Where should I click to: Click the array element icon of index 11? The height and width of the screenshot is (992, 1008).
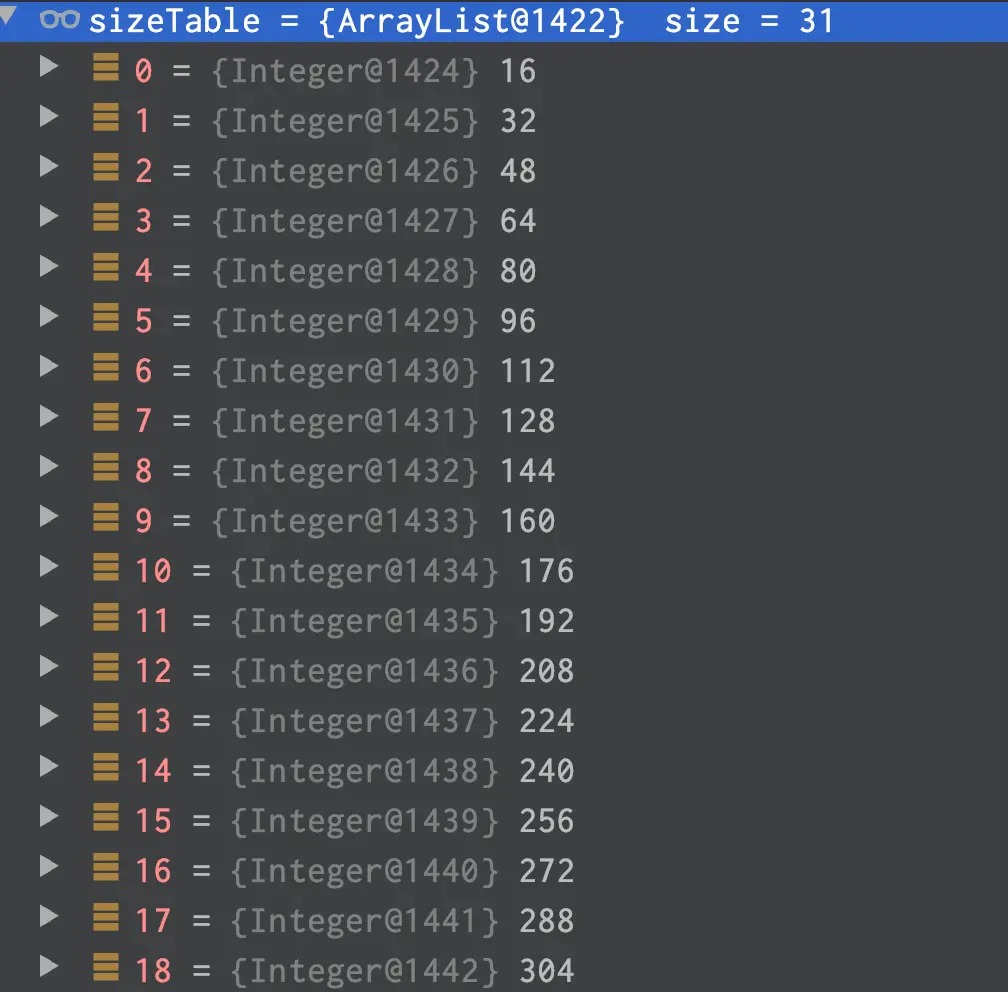pyautogui.click(x=106, y=618)
